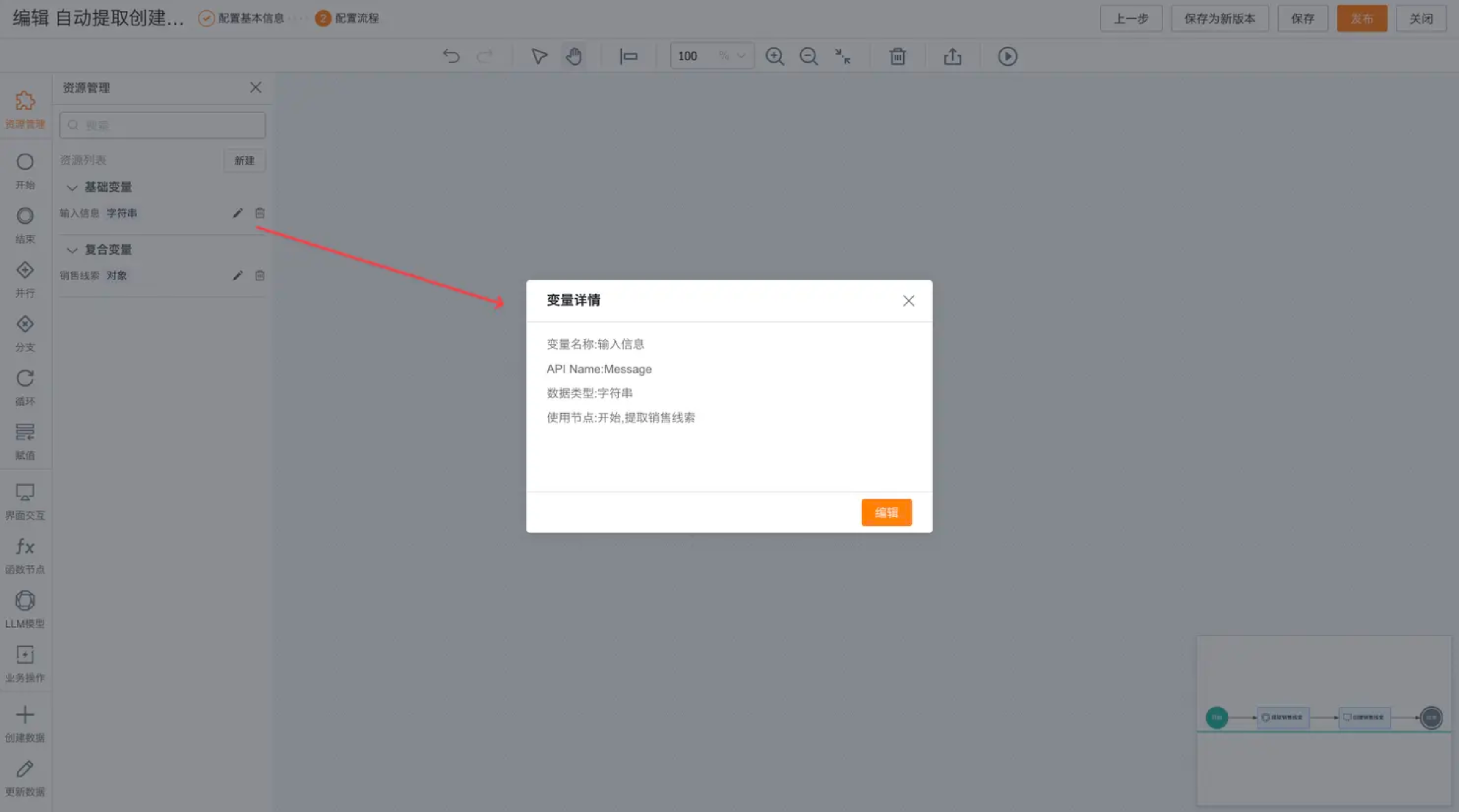Click the export share icon
The width and height of the screenshot is (1459, 812).
click(952, 56)
